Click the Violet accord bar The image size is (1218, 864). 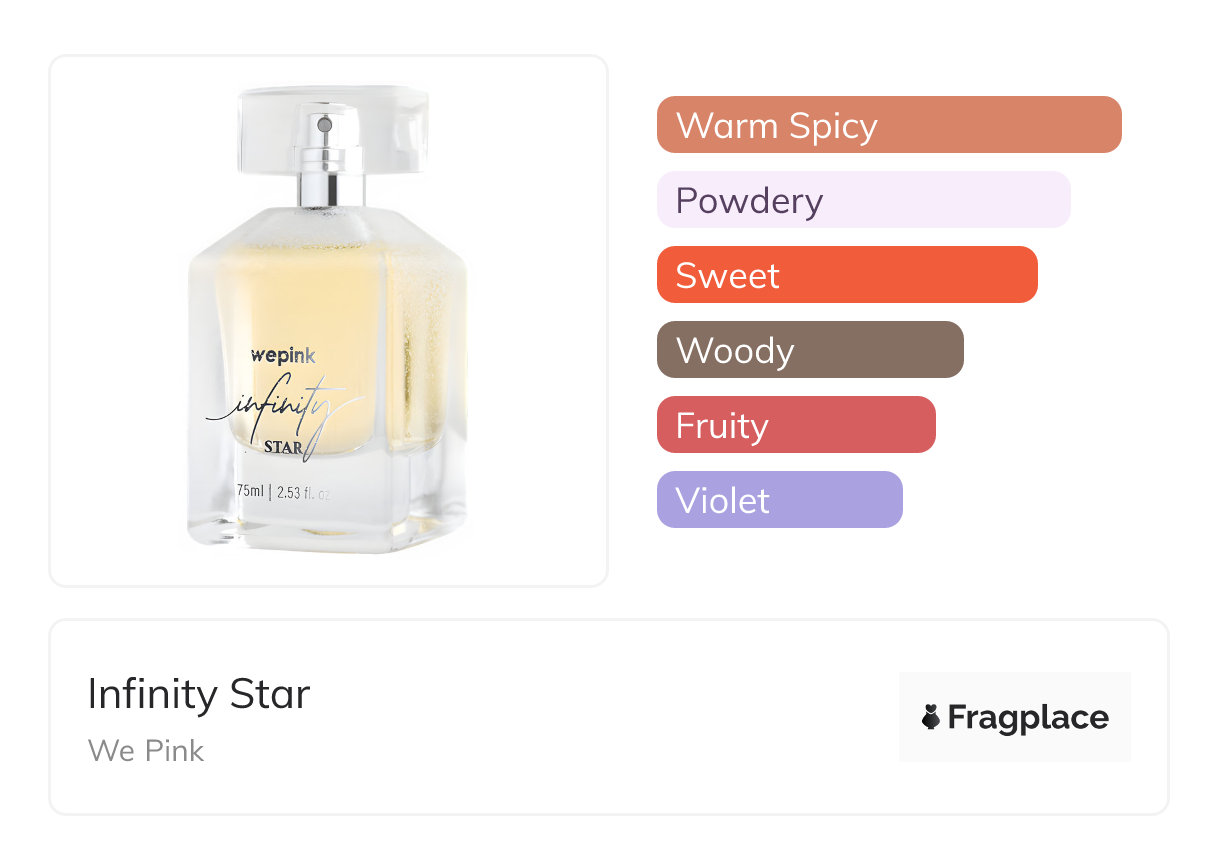[780, 500]
